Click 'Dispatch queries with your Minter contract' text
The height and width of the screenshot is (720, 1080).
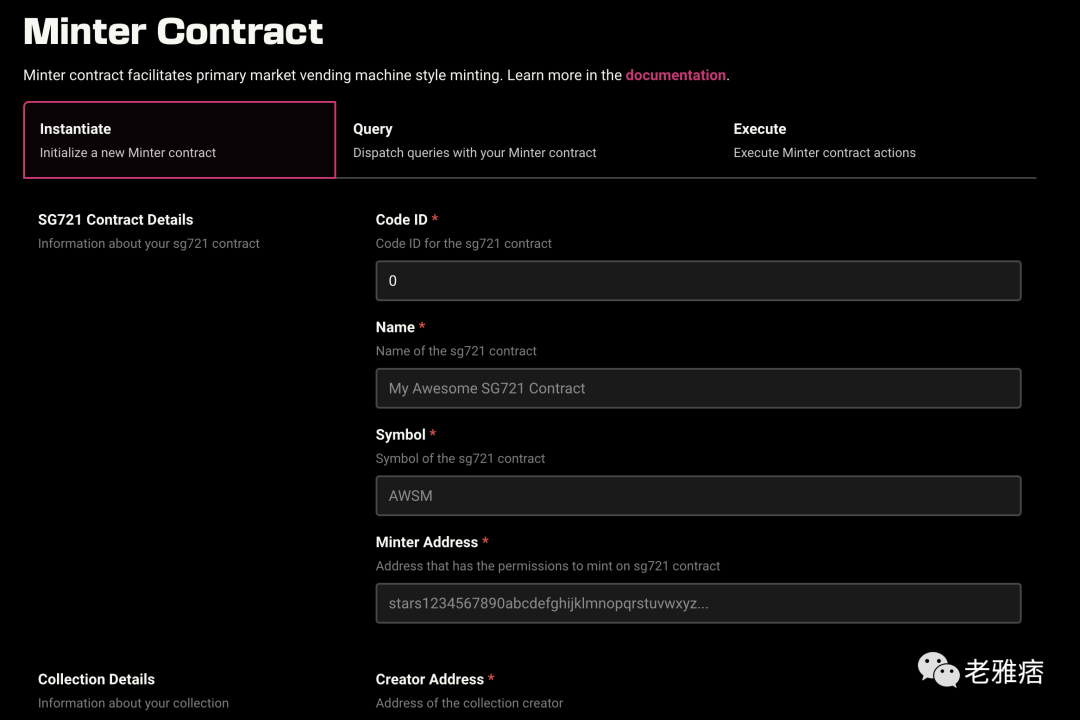[474, 153]
